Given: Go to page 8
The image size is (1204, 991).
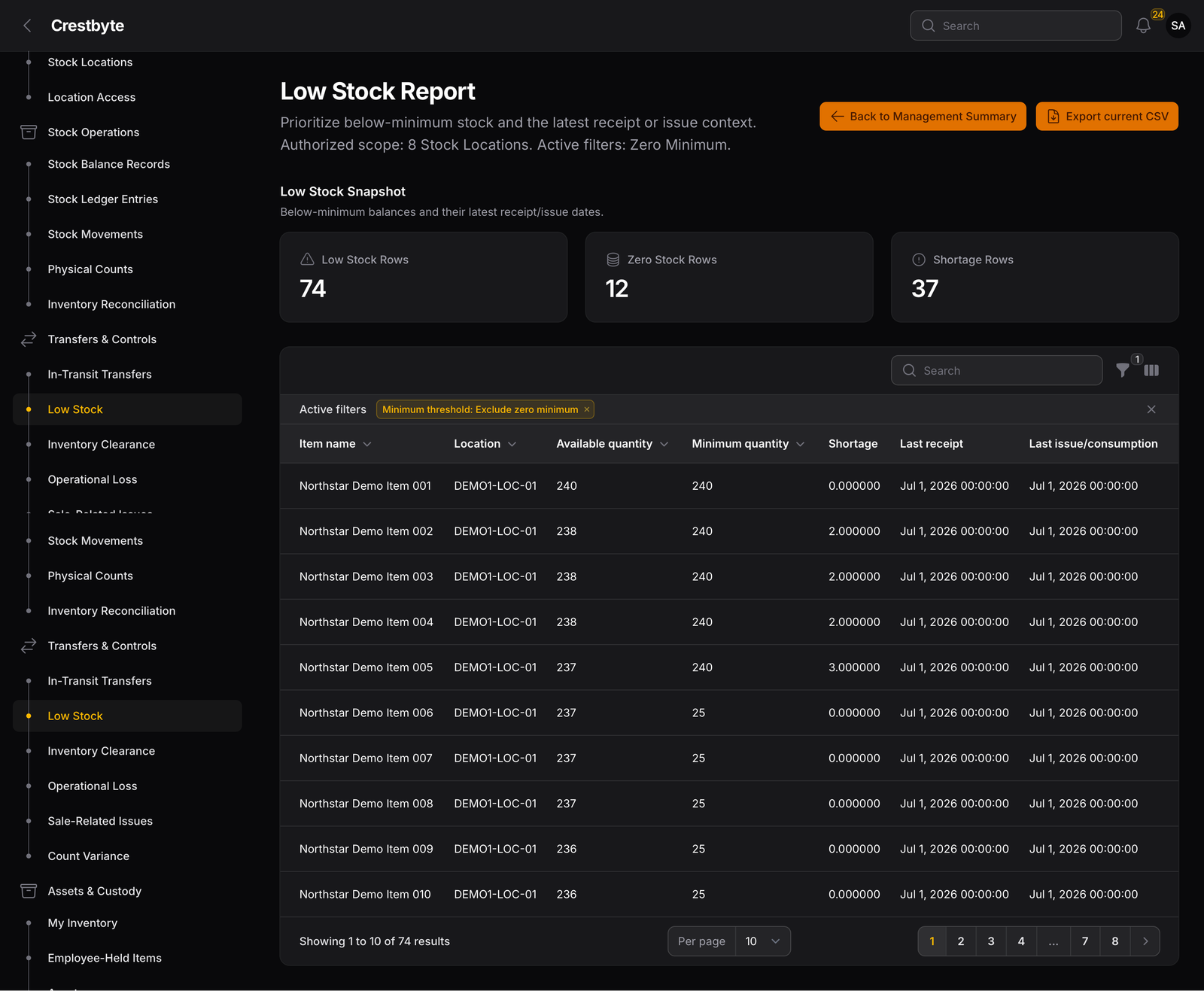Looking at the screenshot, I should tap(1115, 941).
